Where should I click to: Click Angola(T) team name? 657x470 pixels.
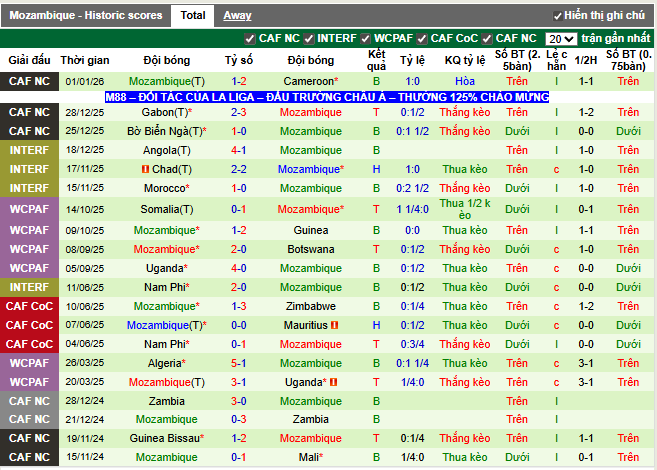tap(167, 150)
